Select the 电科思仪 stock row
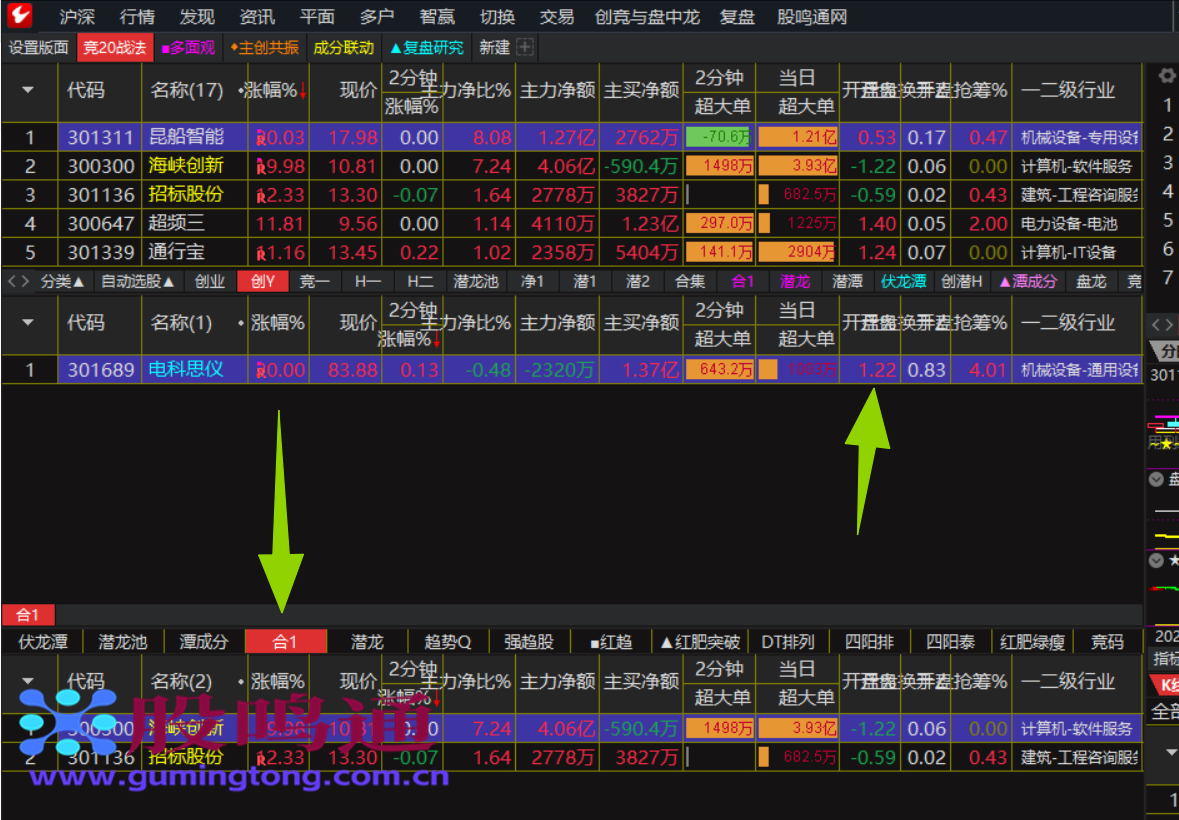 point(571,370)
